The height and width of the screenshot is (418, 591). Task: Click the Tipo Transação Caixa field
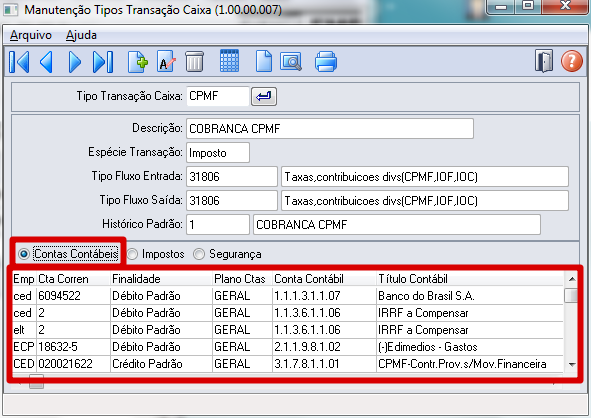218,96
